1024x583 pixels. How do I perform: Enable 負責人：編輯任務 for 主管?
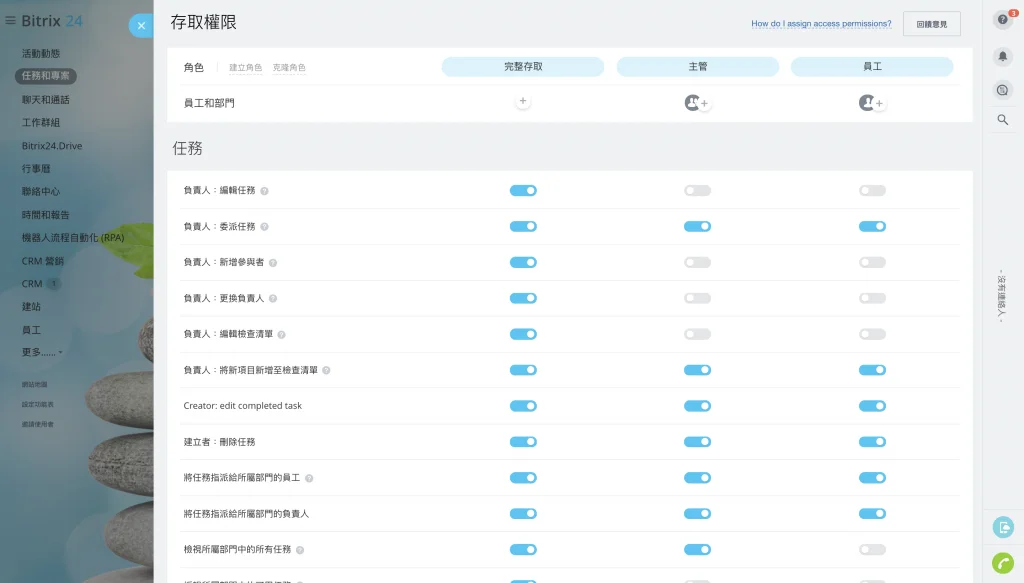pos(697,190)
